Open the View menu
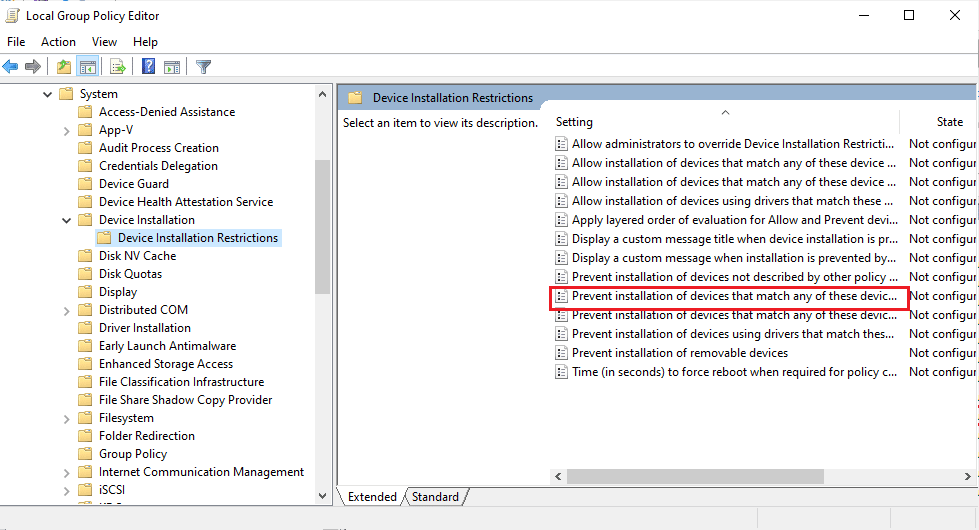This screenshot has width=979, height=530. 104,42
